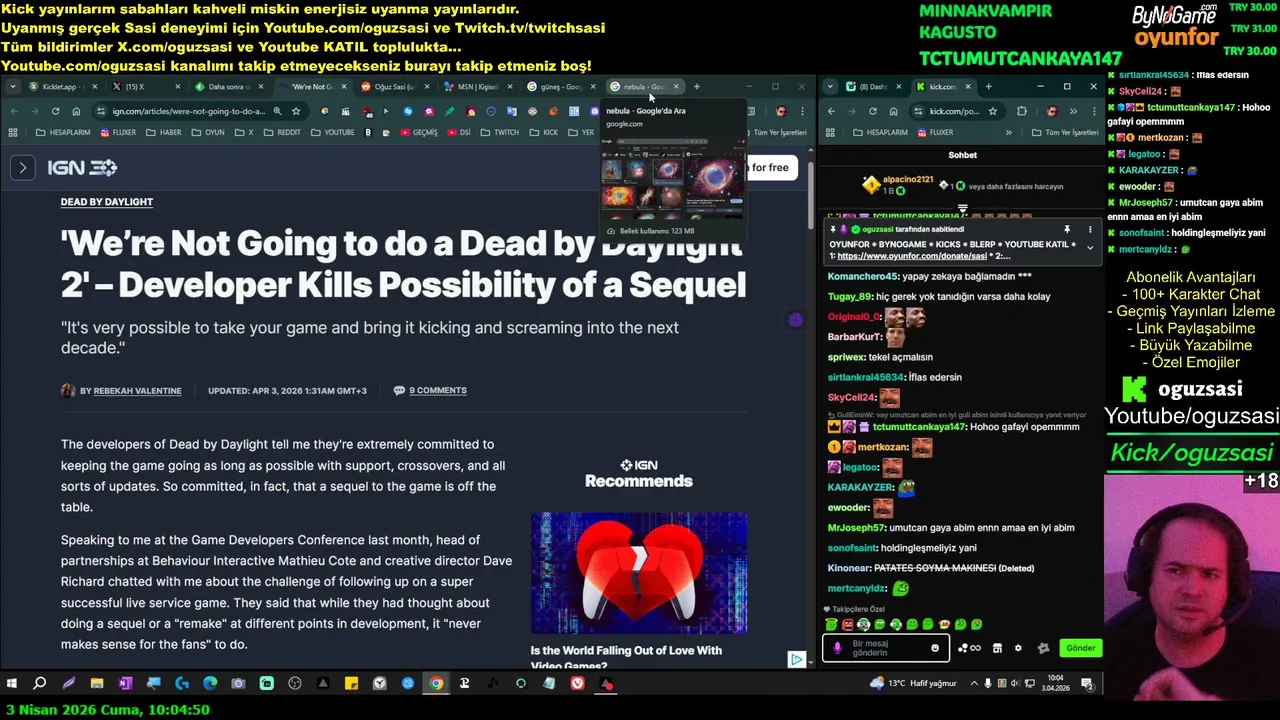Image resolution: width=1280 pixels, height=720 pixels.
Task: Switch to the Dashboard tab in Kick browser
Action: point(875,87)
